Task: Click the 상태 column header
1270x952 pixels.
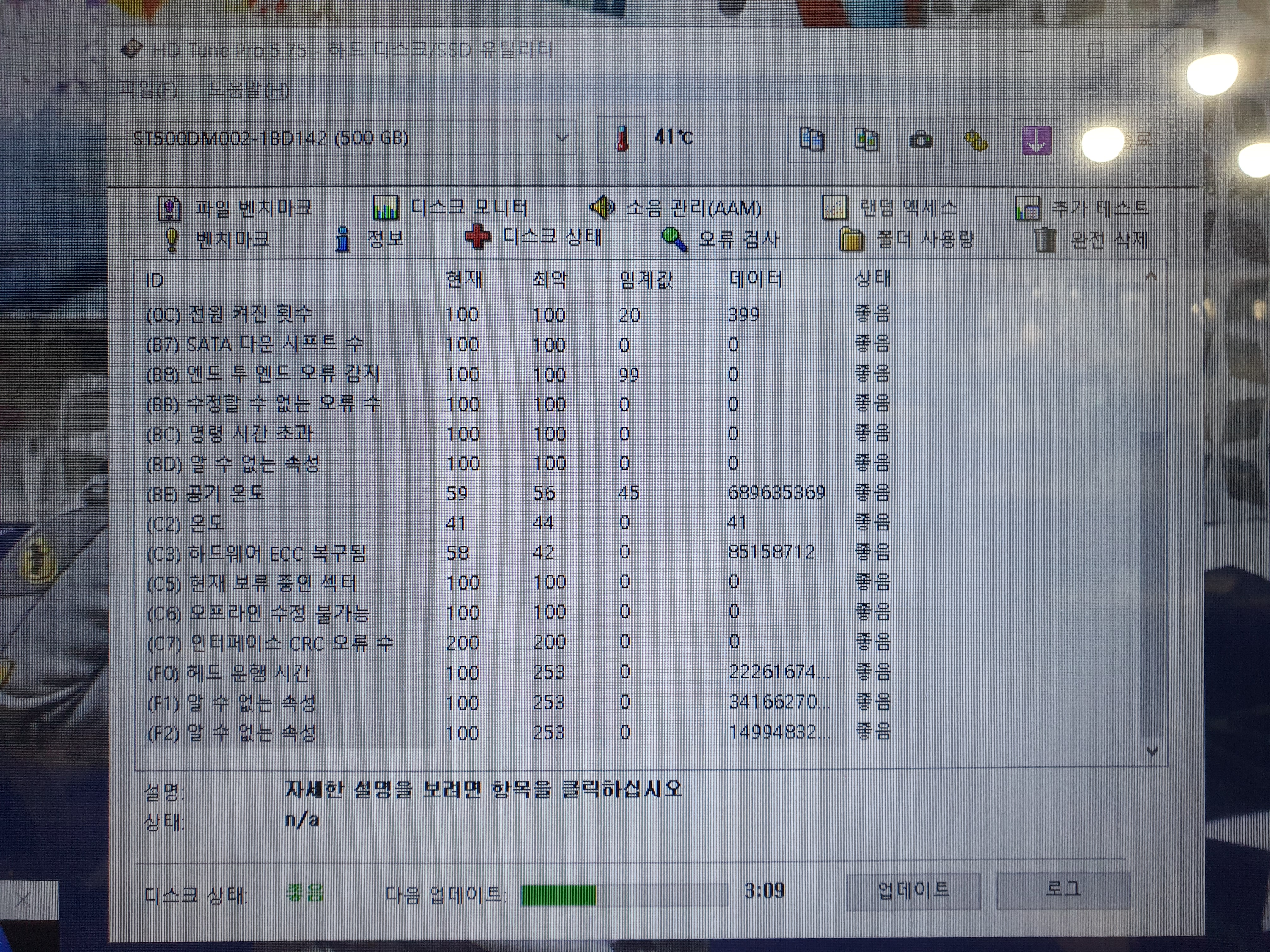Action: (x=873, y=279)
